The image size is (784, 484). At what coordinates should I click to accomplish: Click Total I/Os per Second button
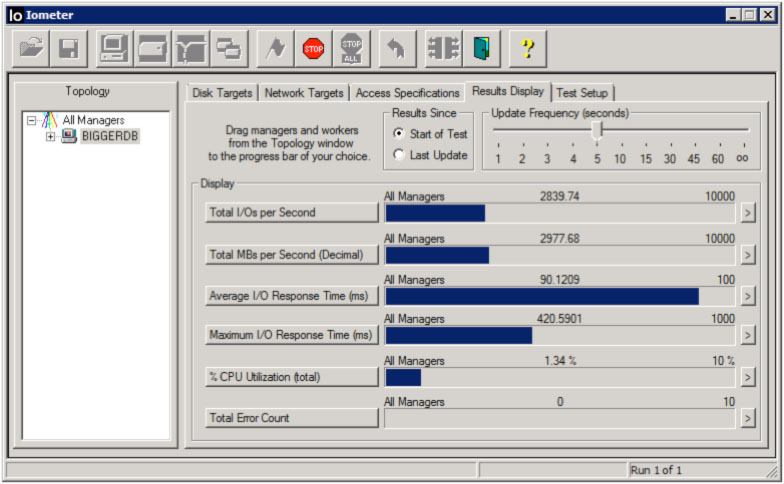(292, 212)
